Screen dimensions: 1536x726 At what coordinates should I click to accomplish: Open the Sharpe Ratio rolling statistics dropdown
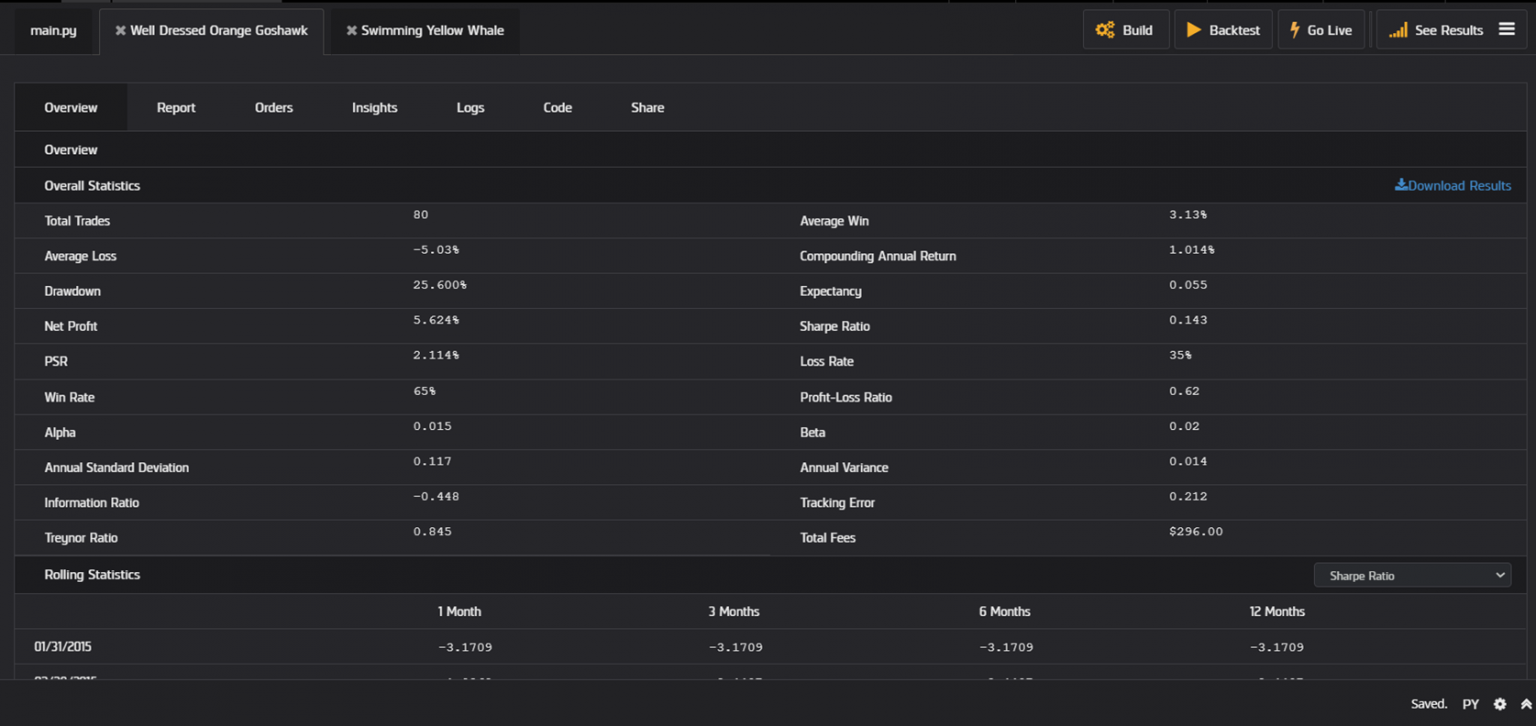click(x=1412, y=575)
